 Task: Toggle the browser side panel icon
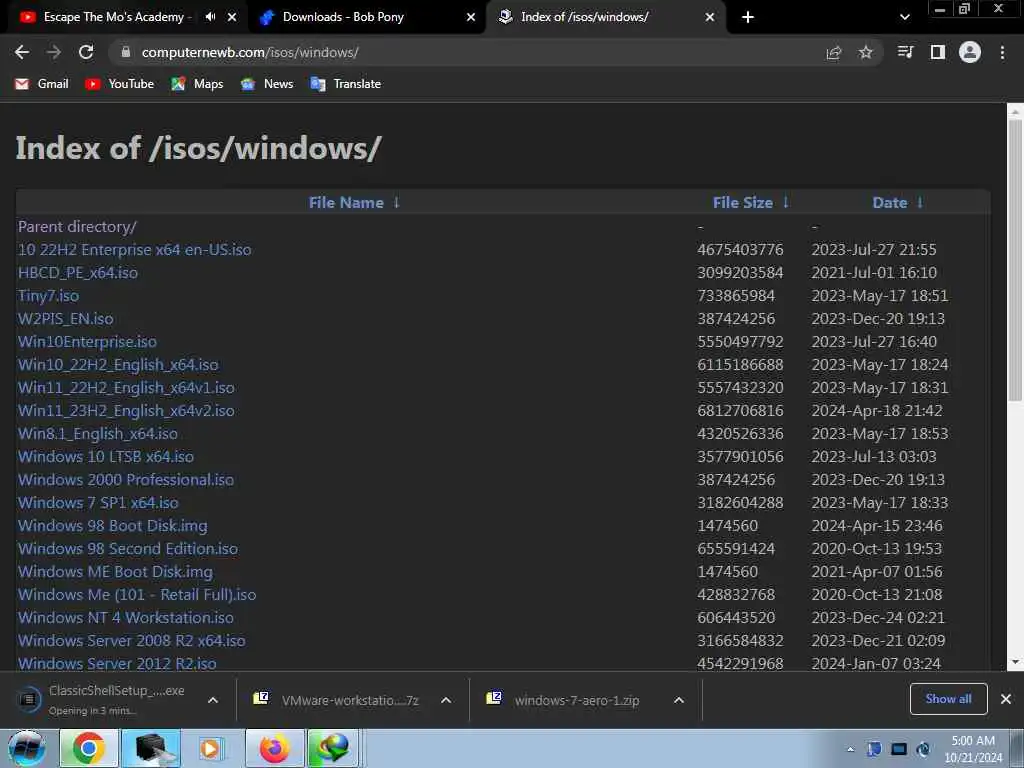(x=938, y=52)
